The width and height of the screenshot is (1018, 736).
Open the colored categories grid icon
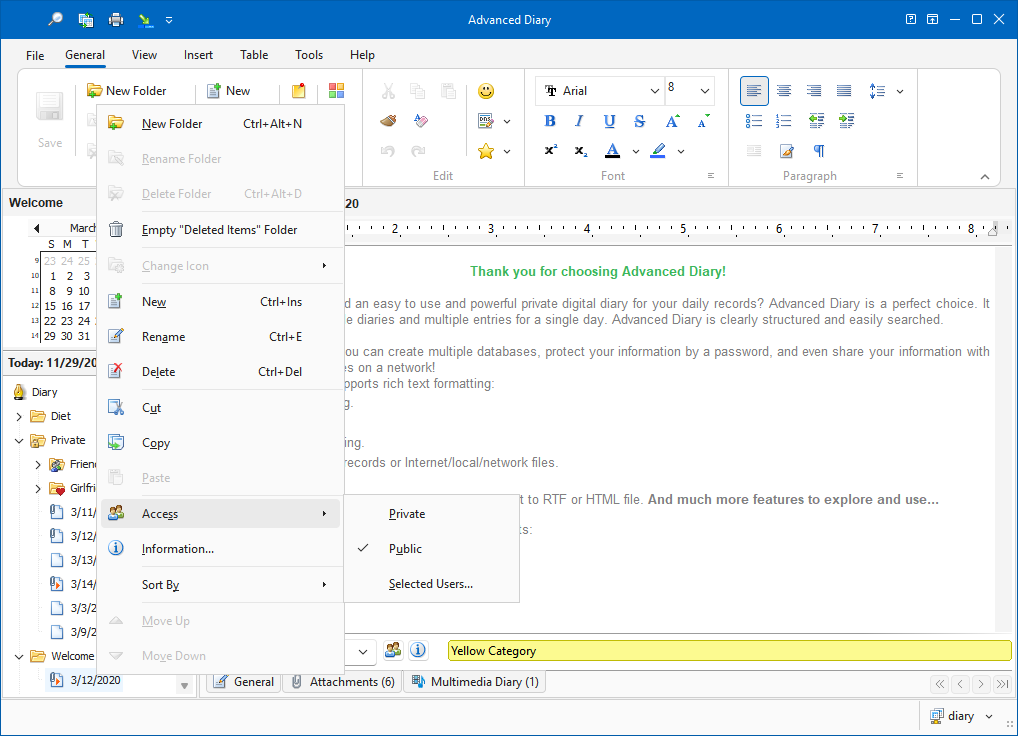(336, 91)
